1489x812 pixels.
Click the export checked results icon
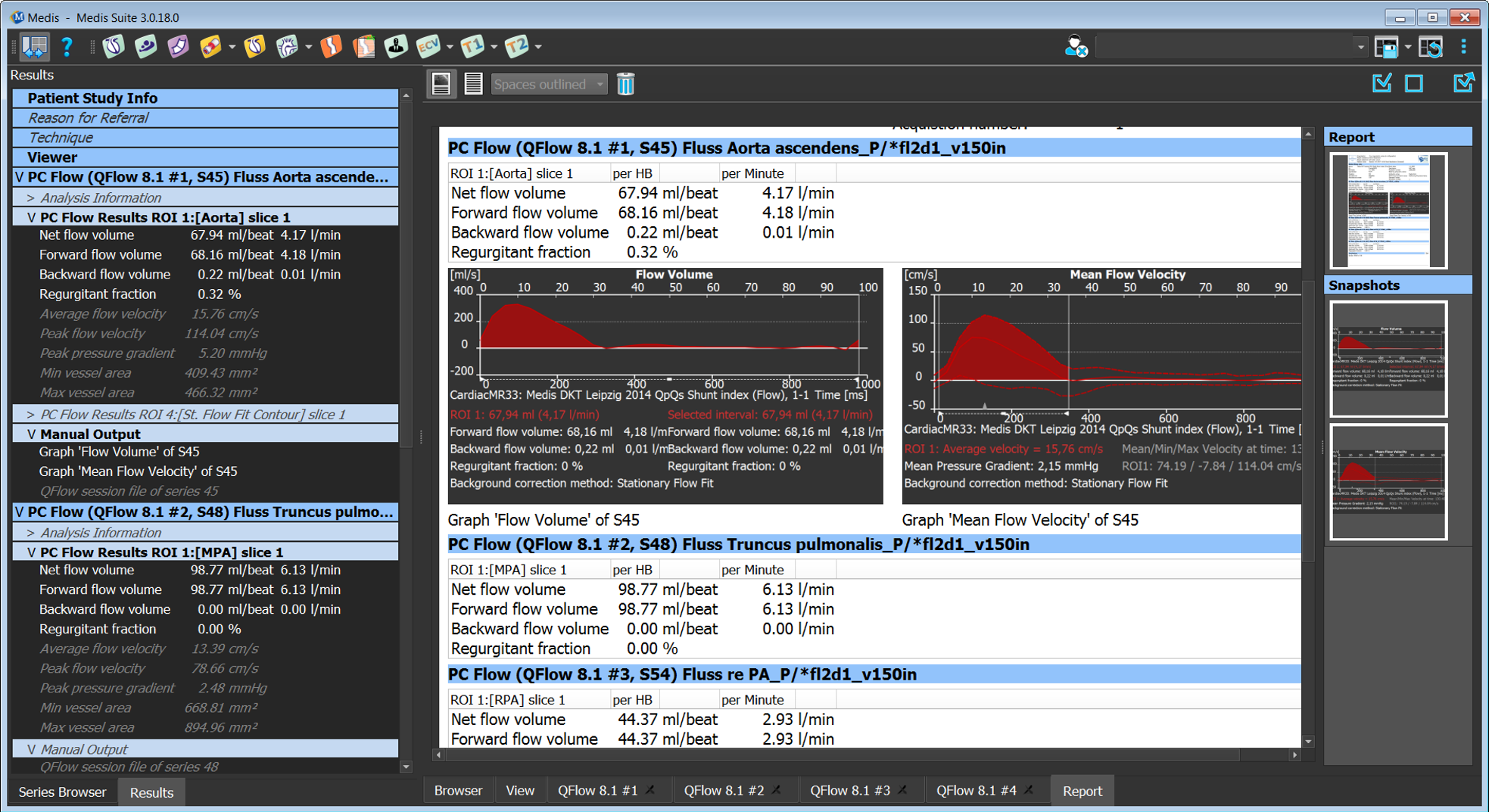(x=1463, y=83)
